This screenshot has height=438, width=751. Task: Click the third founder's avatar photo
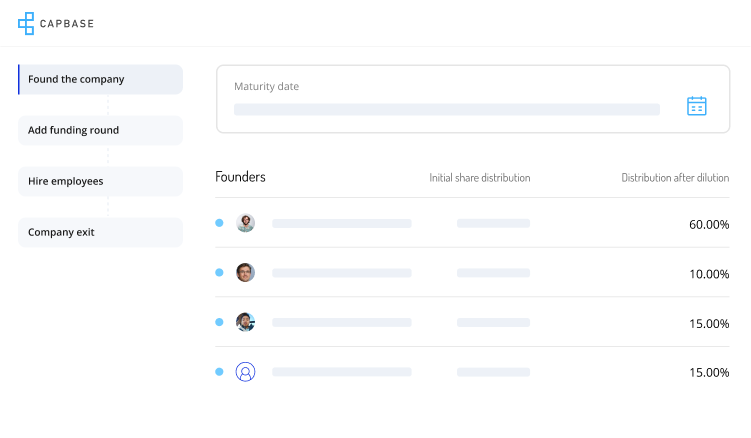click(x=245, y=322)
